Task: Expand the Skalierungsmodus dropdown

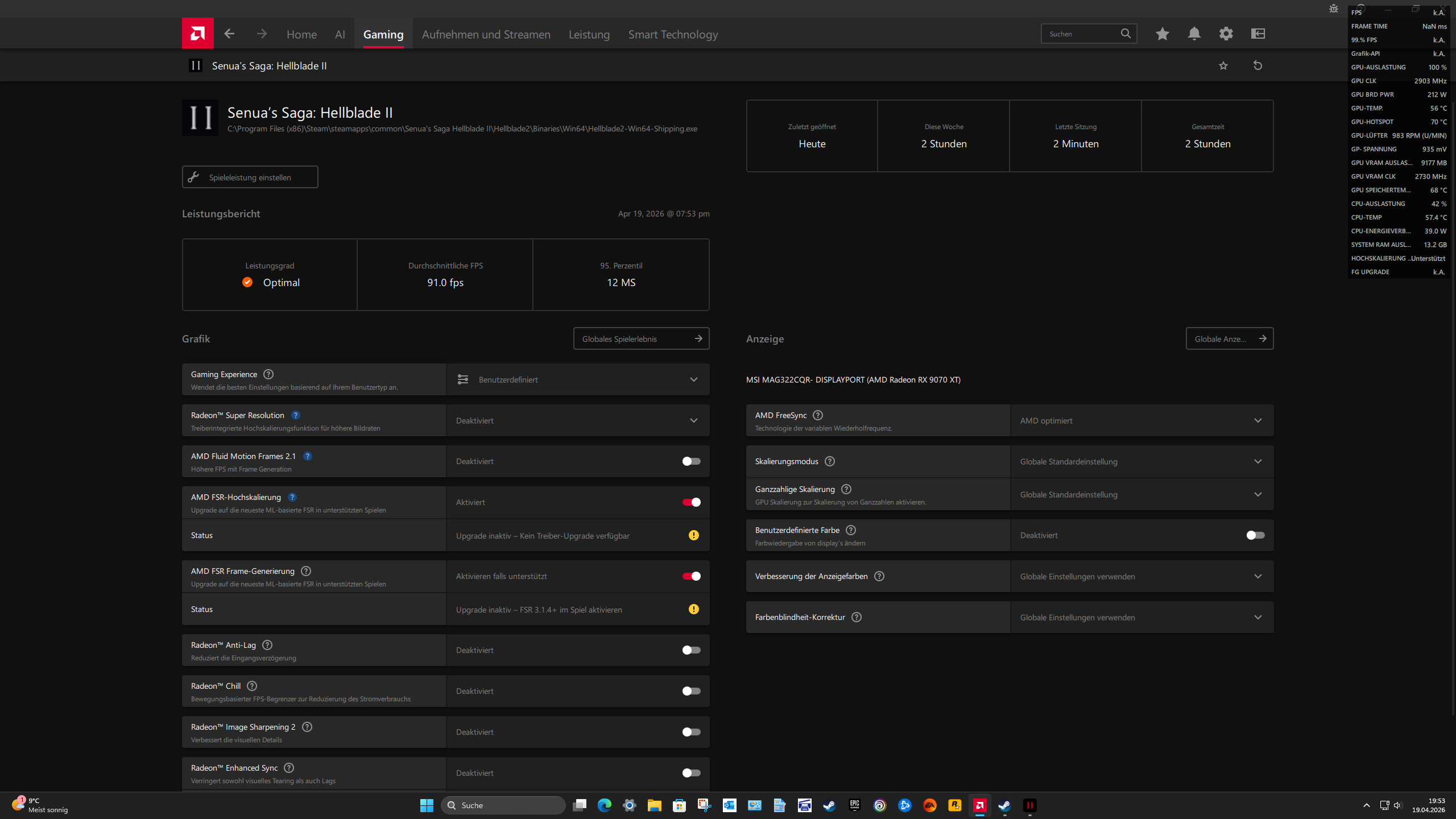Action: (x=1258, y=461)
